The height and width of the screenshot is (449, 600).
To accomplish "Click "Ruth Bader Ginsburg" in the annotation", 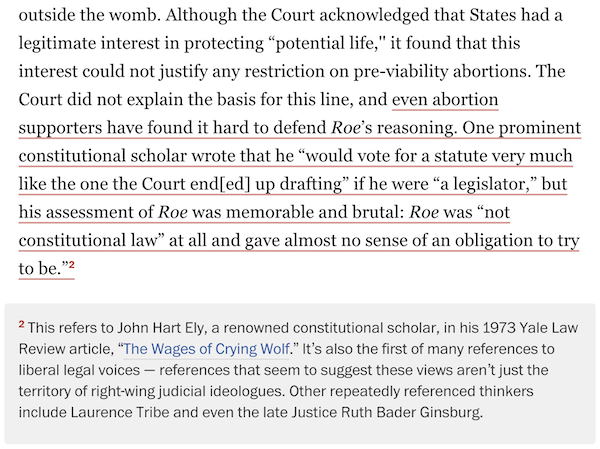I will click(x=411, y=412).
